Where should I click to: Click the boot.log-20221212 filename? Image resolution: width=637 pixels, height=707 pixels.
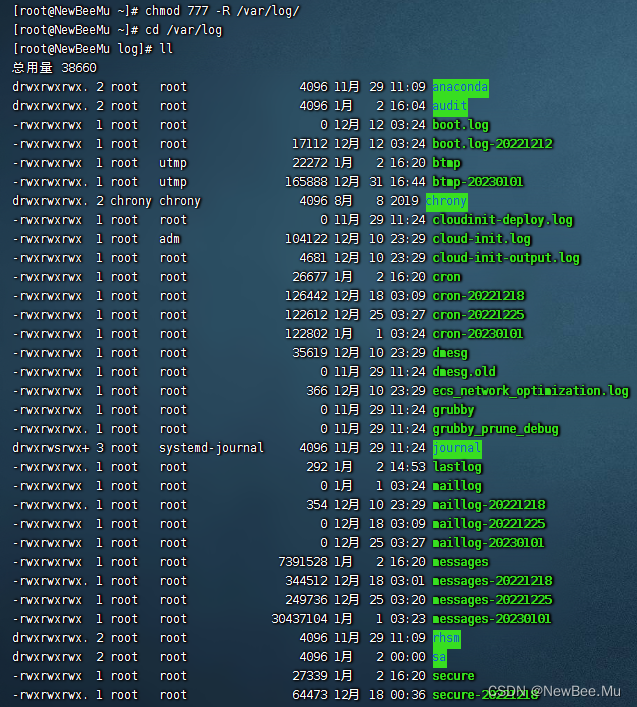pos(492,144)
